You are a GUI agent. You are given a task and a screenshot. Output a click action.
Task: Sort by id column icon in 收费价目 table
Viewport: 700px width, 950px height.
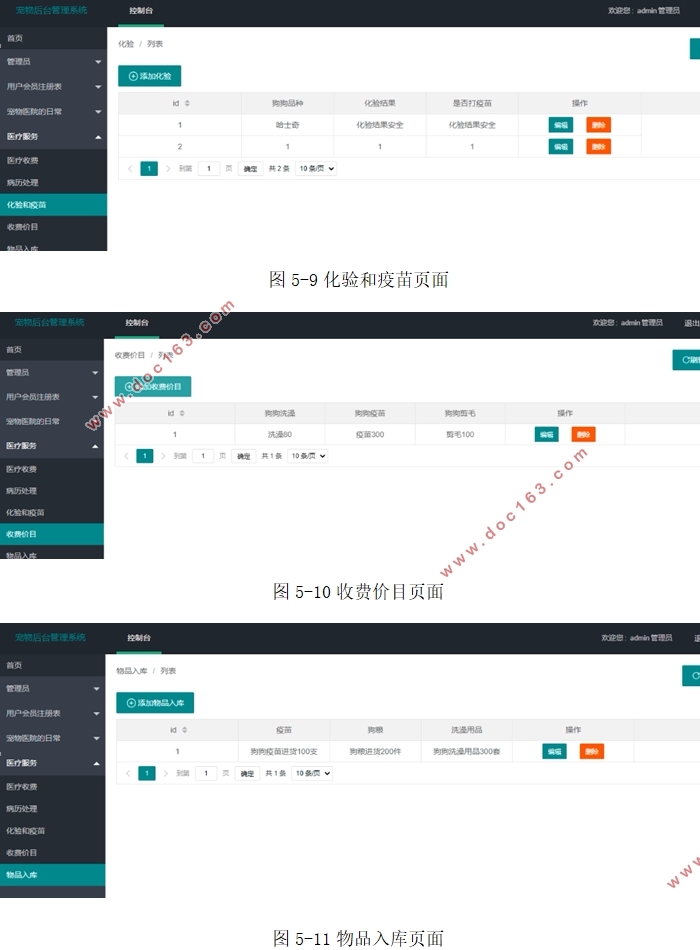click(x=182, y=413)
